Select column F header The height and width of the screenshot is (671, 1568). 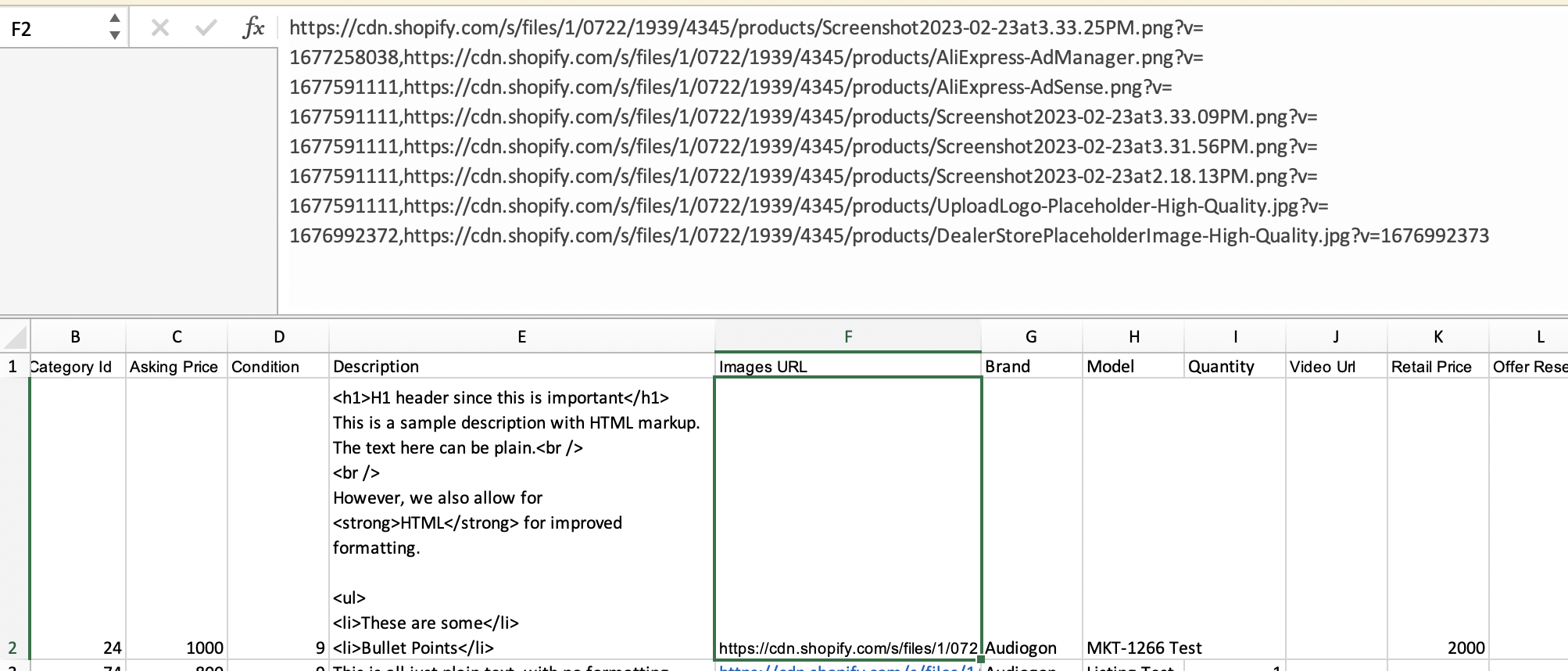tap(848, 337)
